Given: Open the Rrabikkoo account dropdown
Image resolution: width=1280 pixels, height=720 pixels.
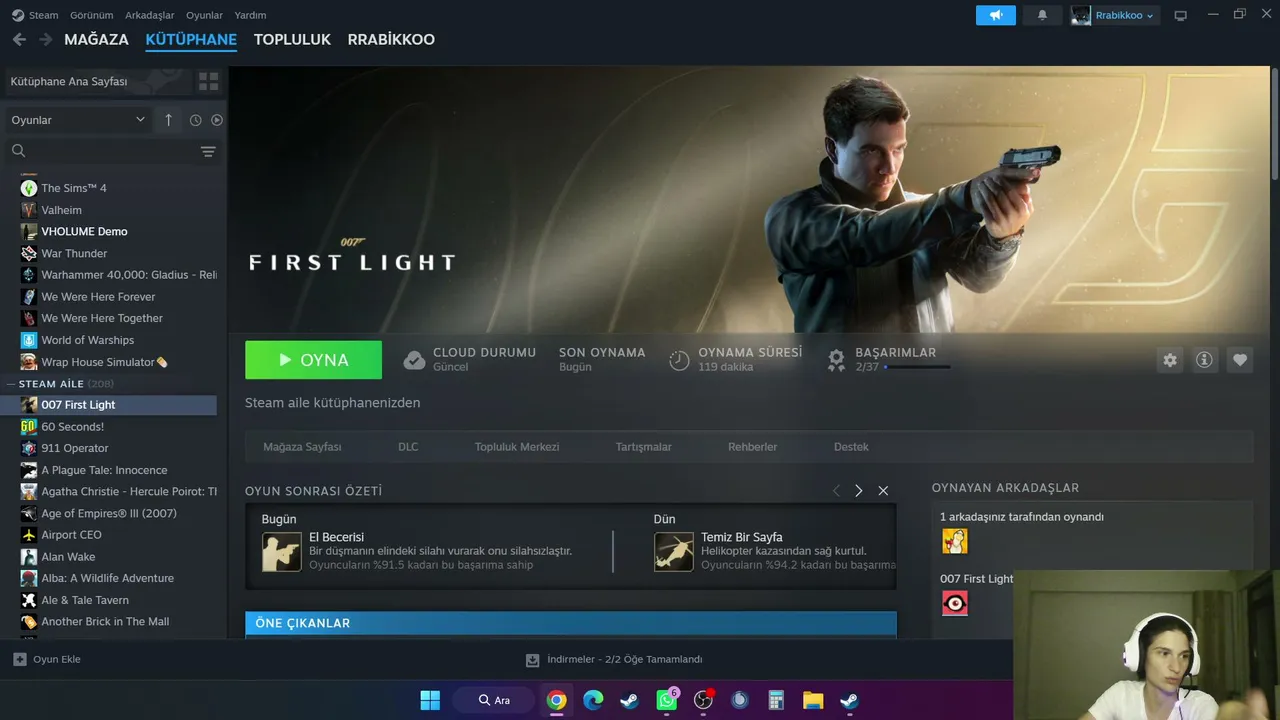Looking at the screenshot, I should click(x=1114, y=15).
